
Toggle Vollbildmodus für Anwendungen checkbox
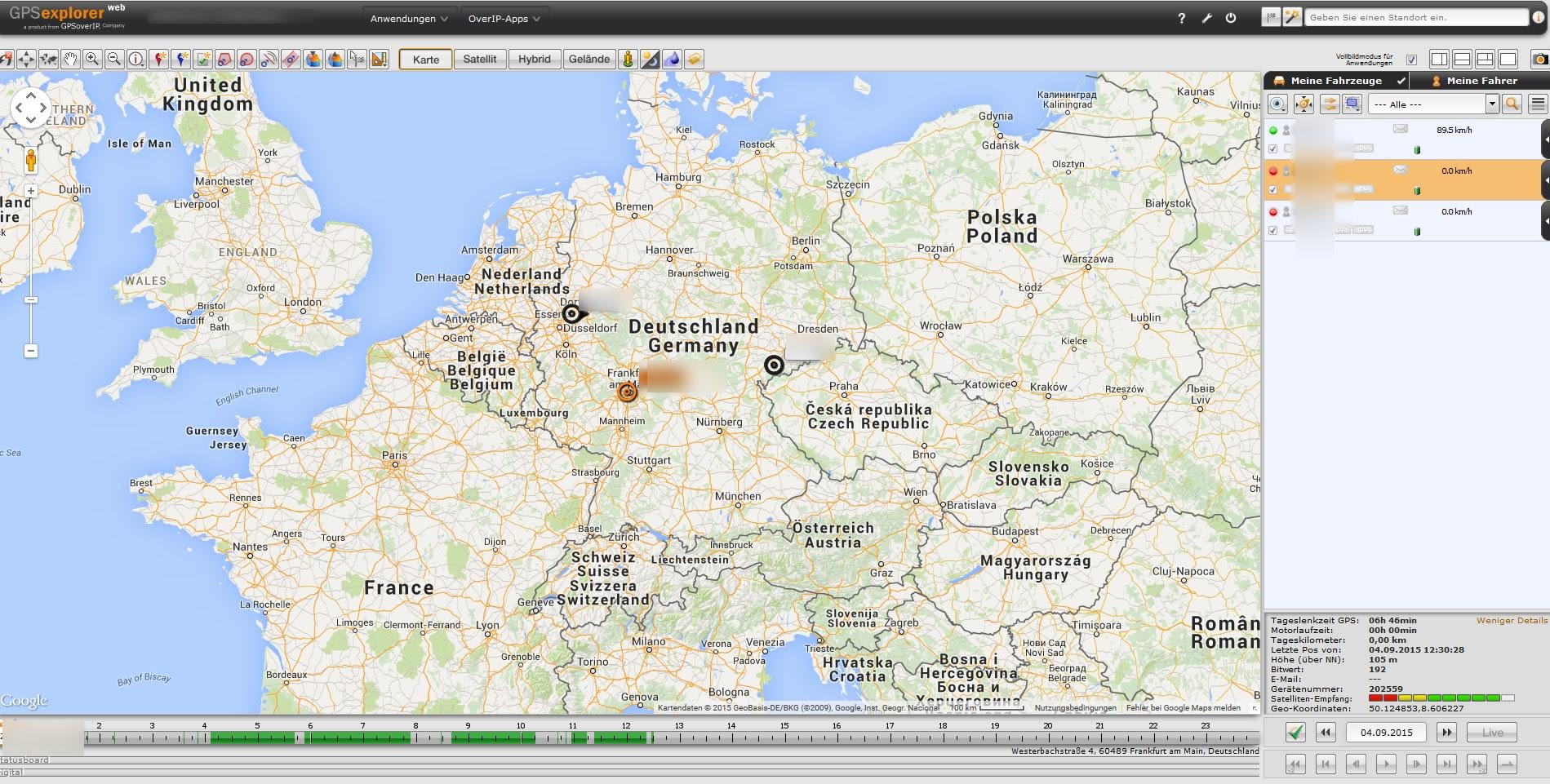(x=1411, y=60)
